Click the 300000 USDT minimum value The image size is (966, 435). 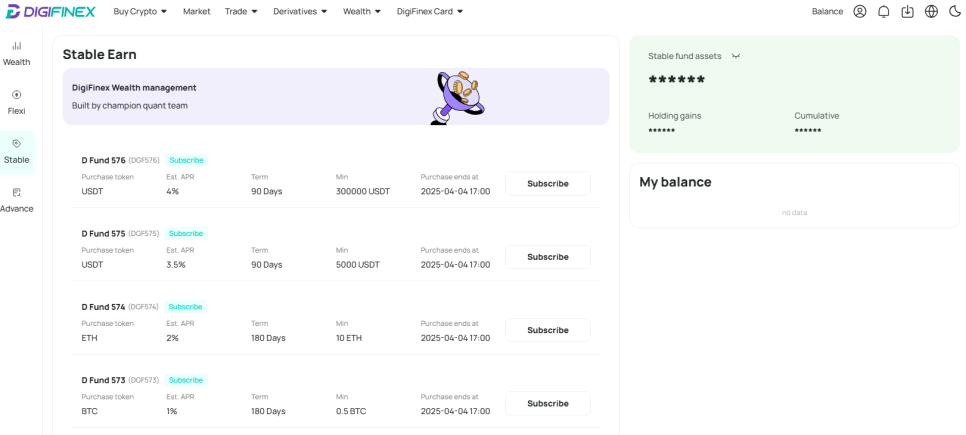point(363,191)
